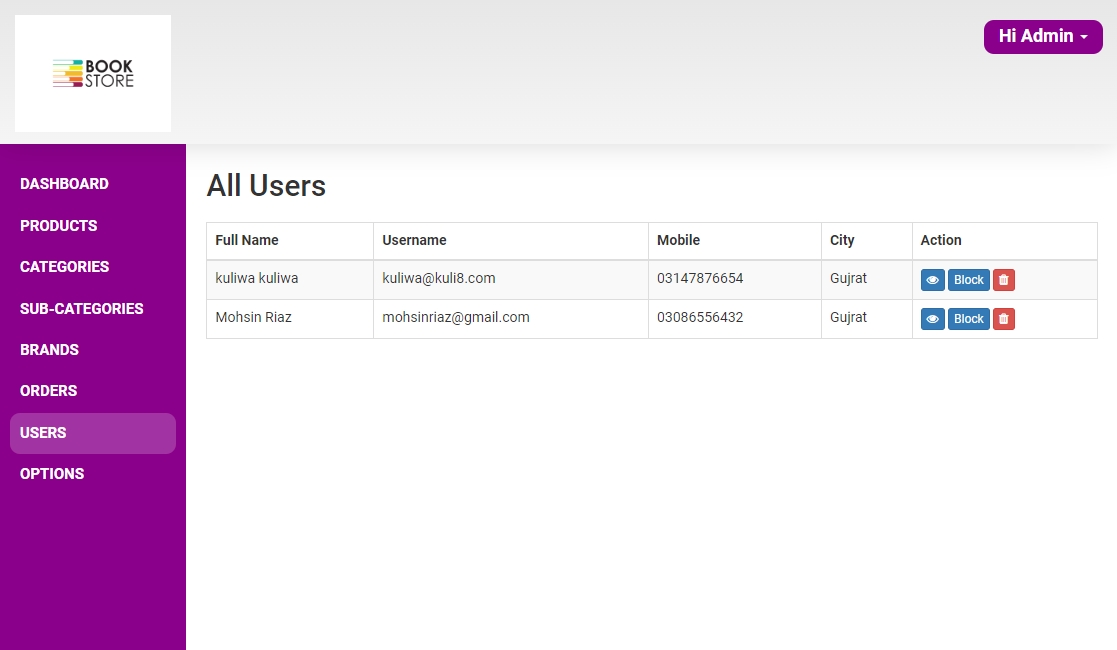Delete user kuliwa kuliwa with trash icon
1117x650 pixels.
(x=1004, y=280)
